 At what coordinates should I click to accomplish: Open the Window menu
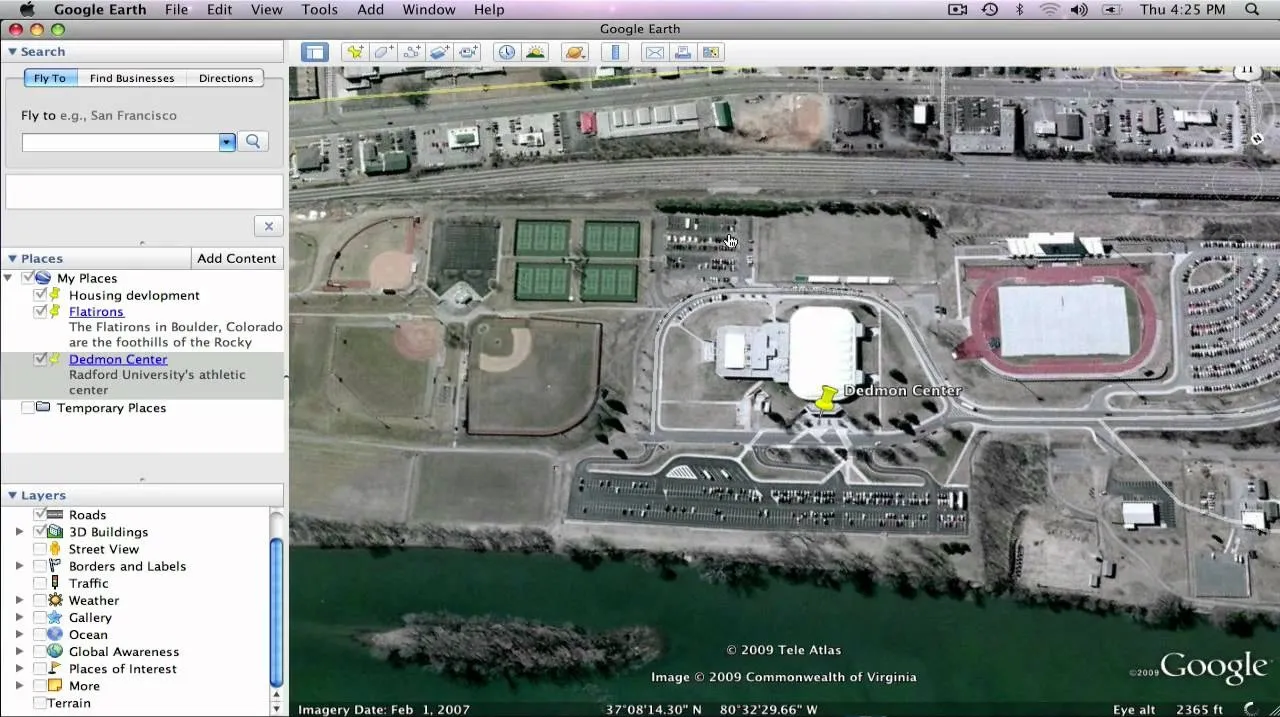pos(429,9)
